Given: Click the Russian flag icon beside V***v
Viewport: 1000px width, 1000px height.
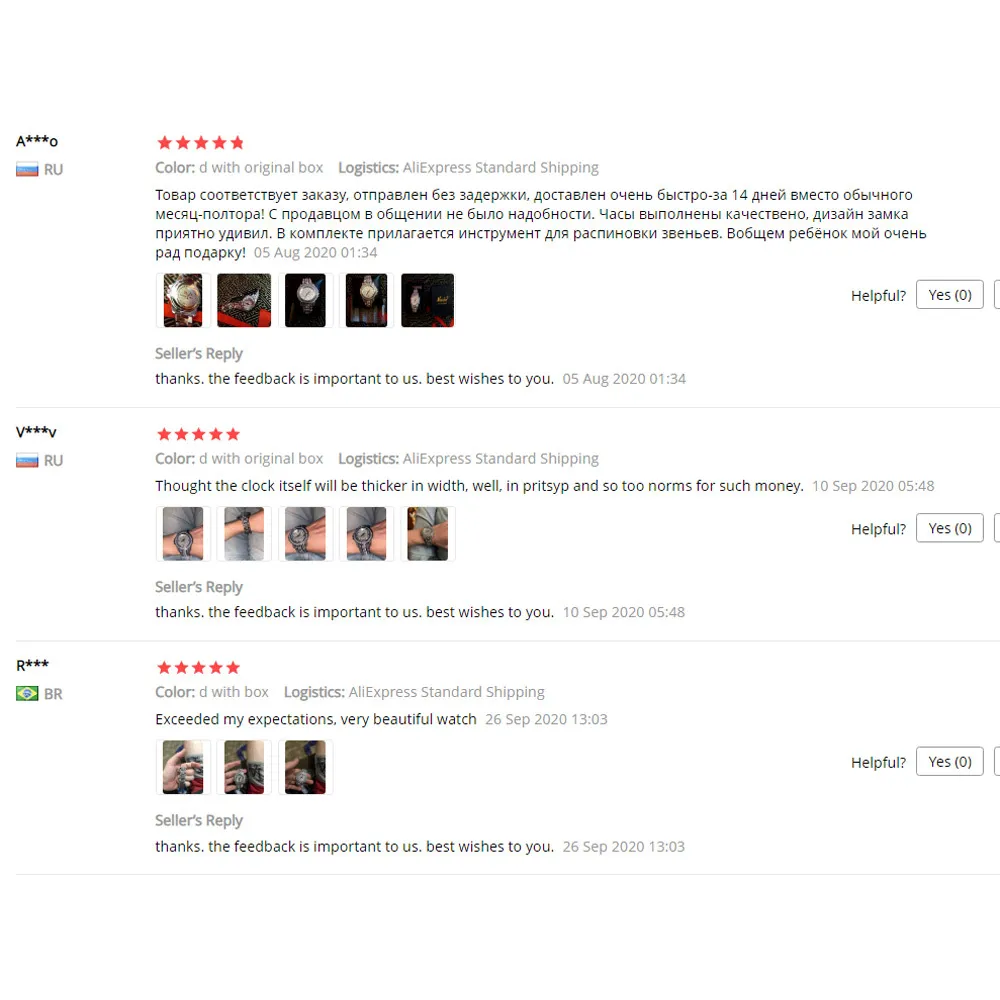Looking at the screenshot, I should click(27, 460).
